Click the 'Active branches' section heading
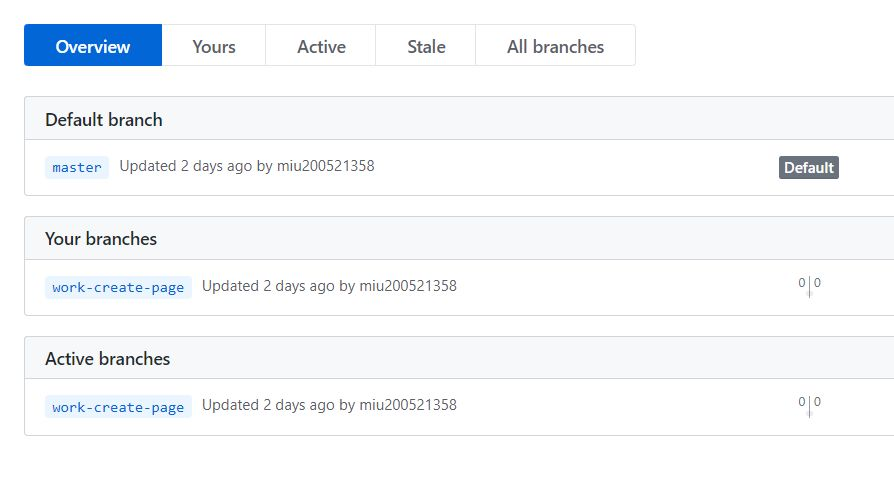Image resolution: width=894 pixels, height=481 pixels. [x=108, y=358]
